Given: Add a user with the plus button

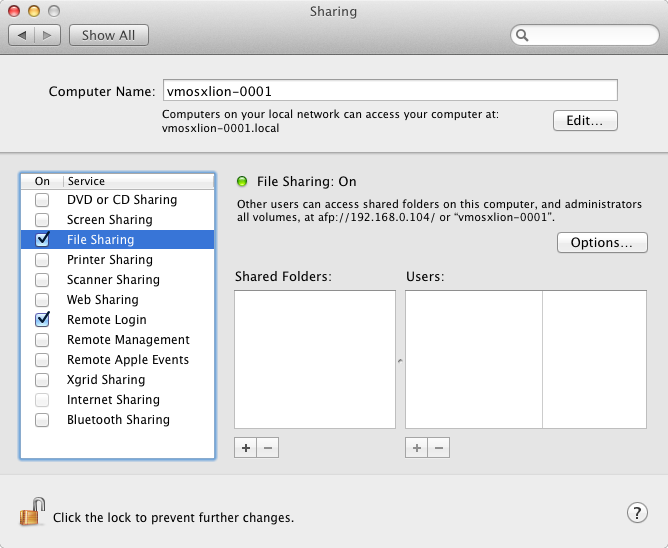Looking at the screenshot, I should pos(417,448).
